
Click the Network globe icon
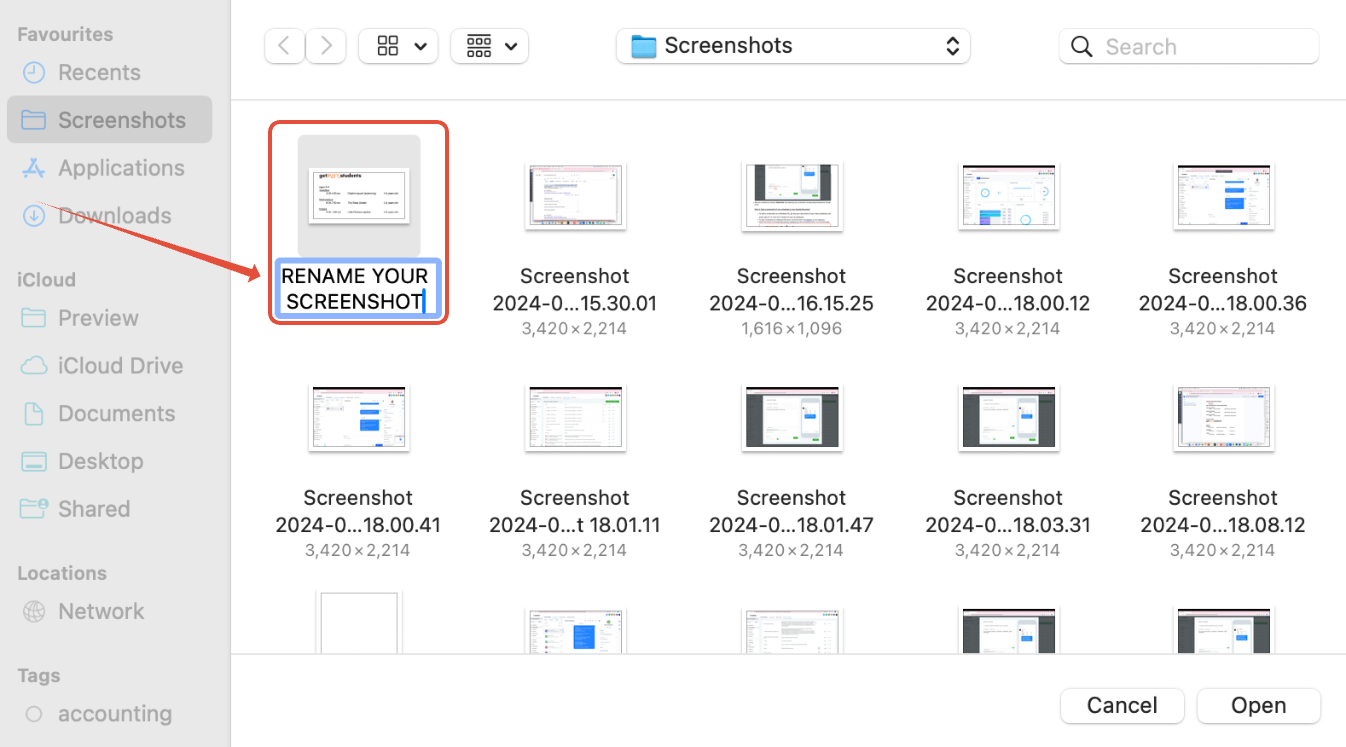pos(34,611)
